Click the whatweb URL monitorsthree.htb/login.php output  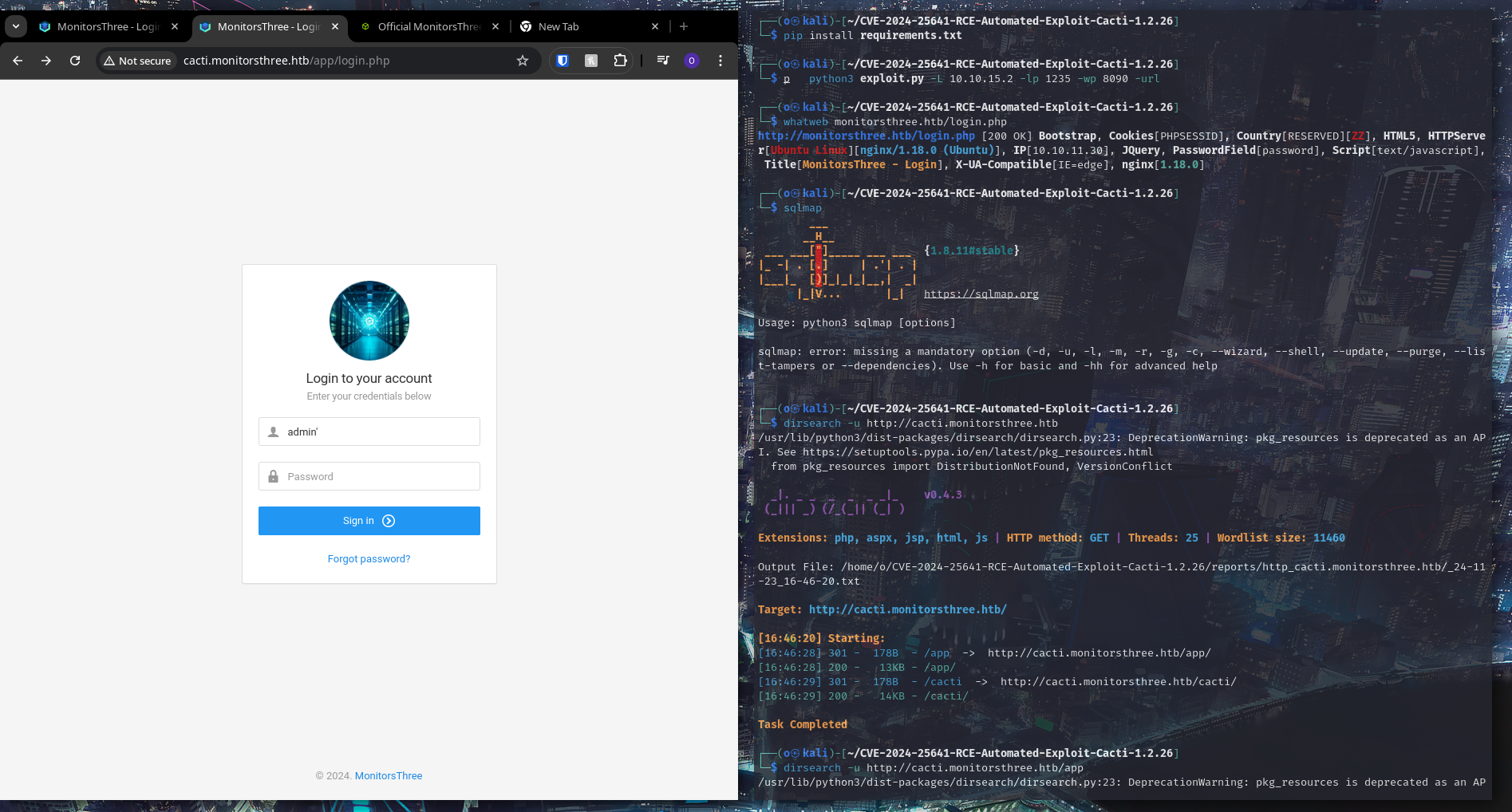867,136
